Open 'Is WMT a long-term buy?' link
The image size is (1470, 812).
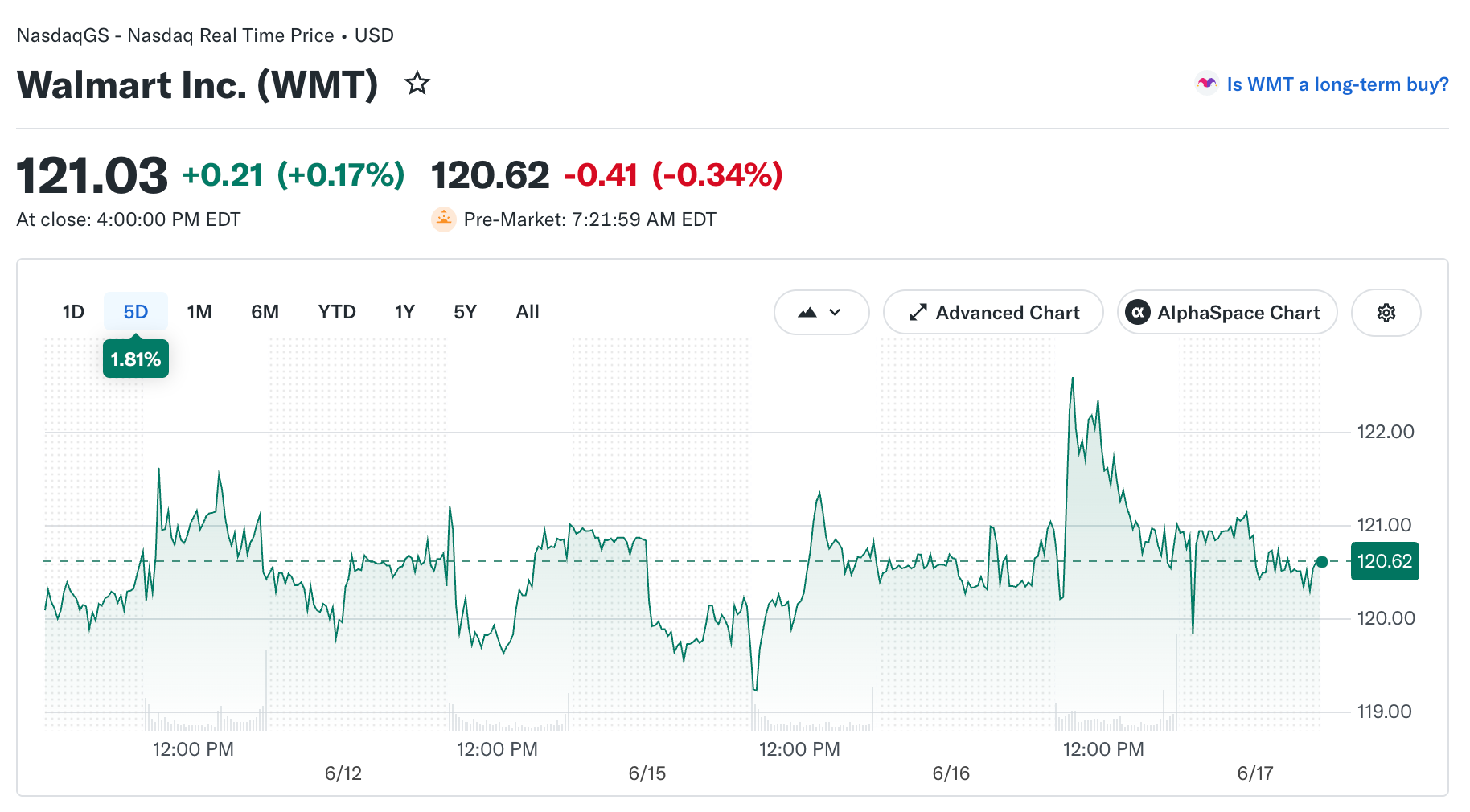(x=1337, y=84)
